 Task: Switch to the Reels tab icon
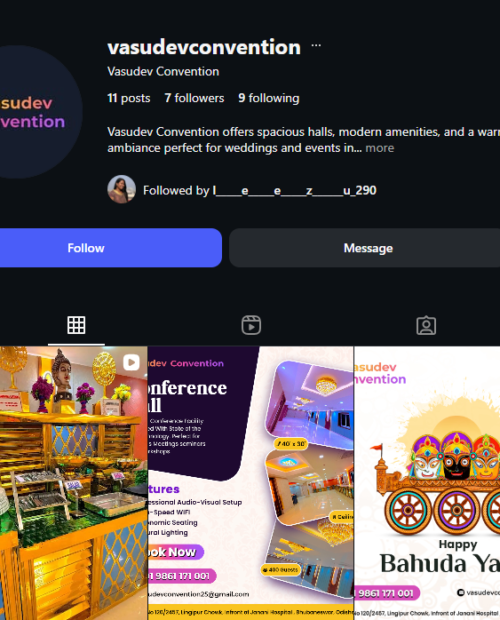point(251,325)
